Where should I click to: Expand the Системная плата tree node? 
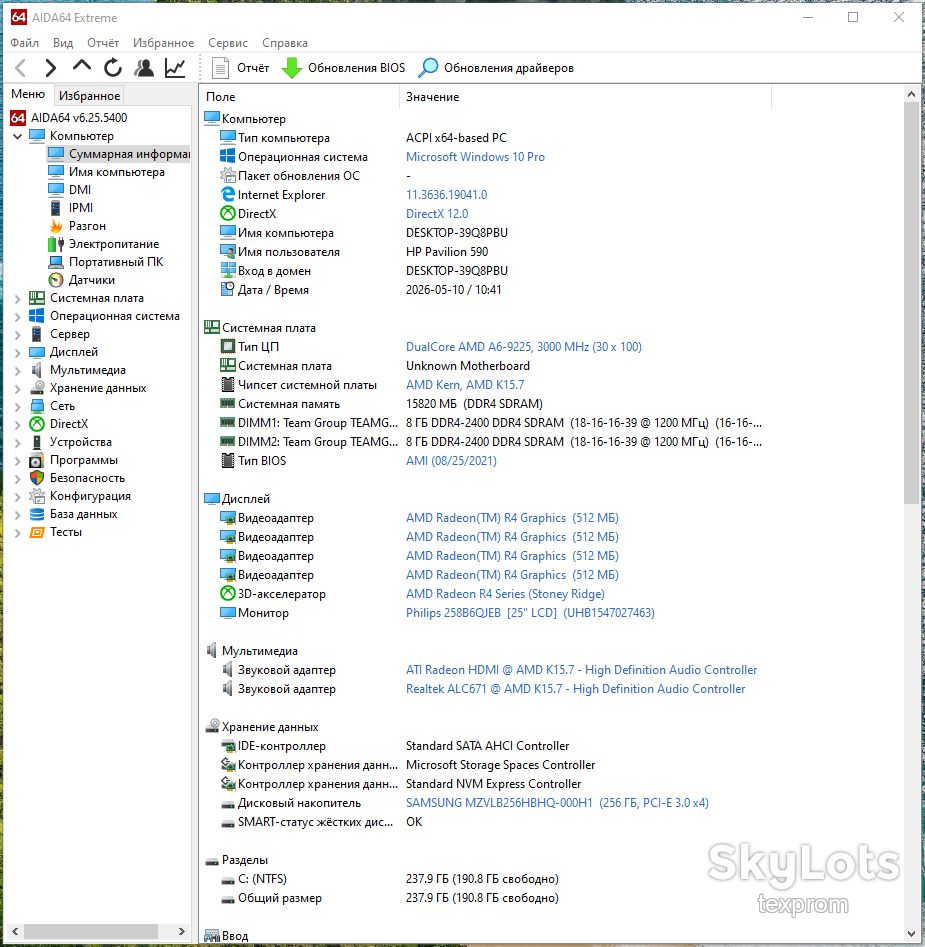click(18, 298)
